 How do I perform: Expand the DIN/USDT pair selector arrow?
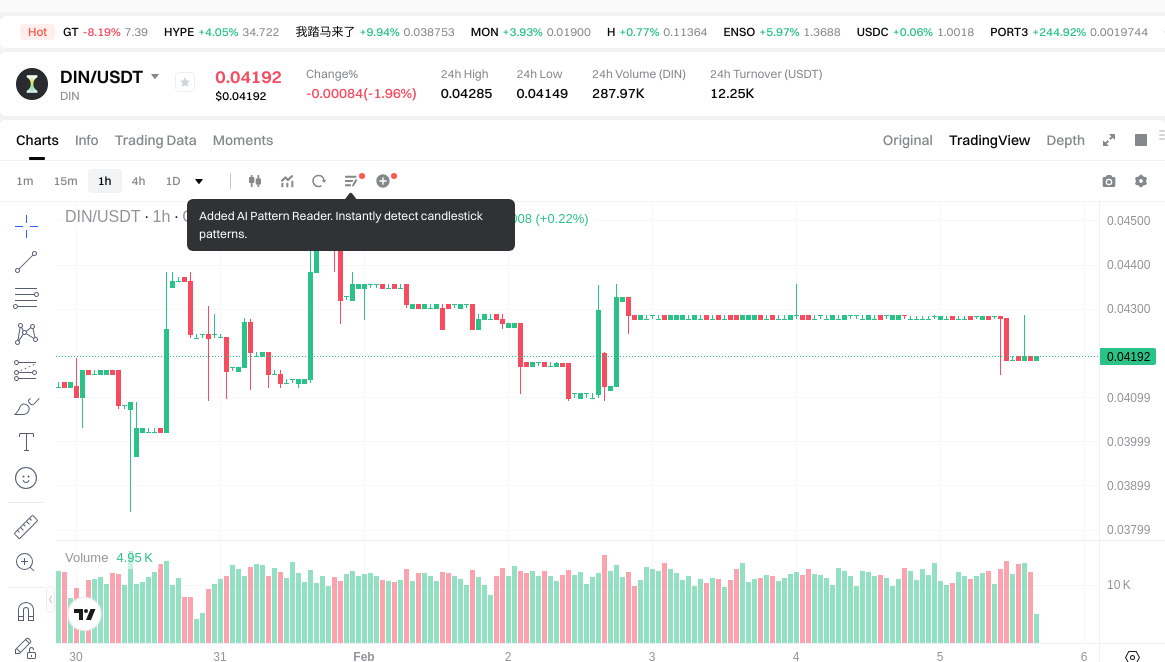click(x=155, y=77)
